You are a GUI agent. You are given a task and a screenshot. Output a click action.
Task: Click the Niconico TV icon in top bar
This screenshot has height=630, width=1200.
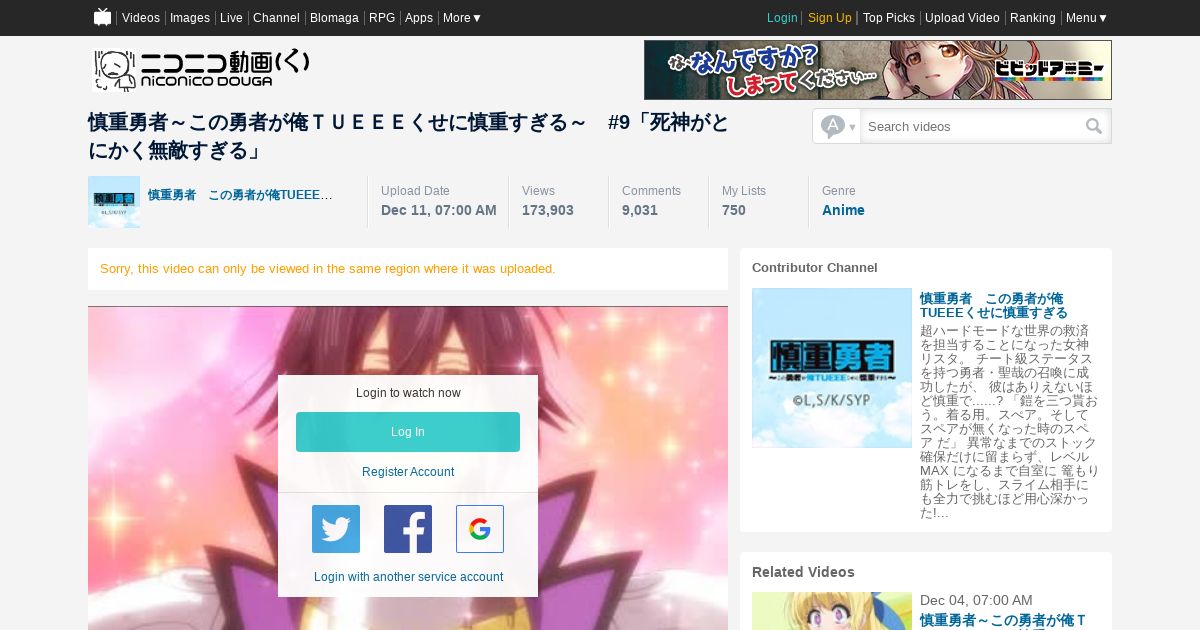point(102,17)
